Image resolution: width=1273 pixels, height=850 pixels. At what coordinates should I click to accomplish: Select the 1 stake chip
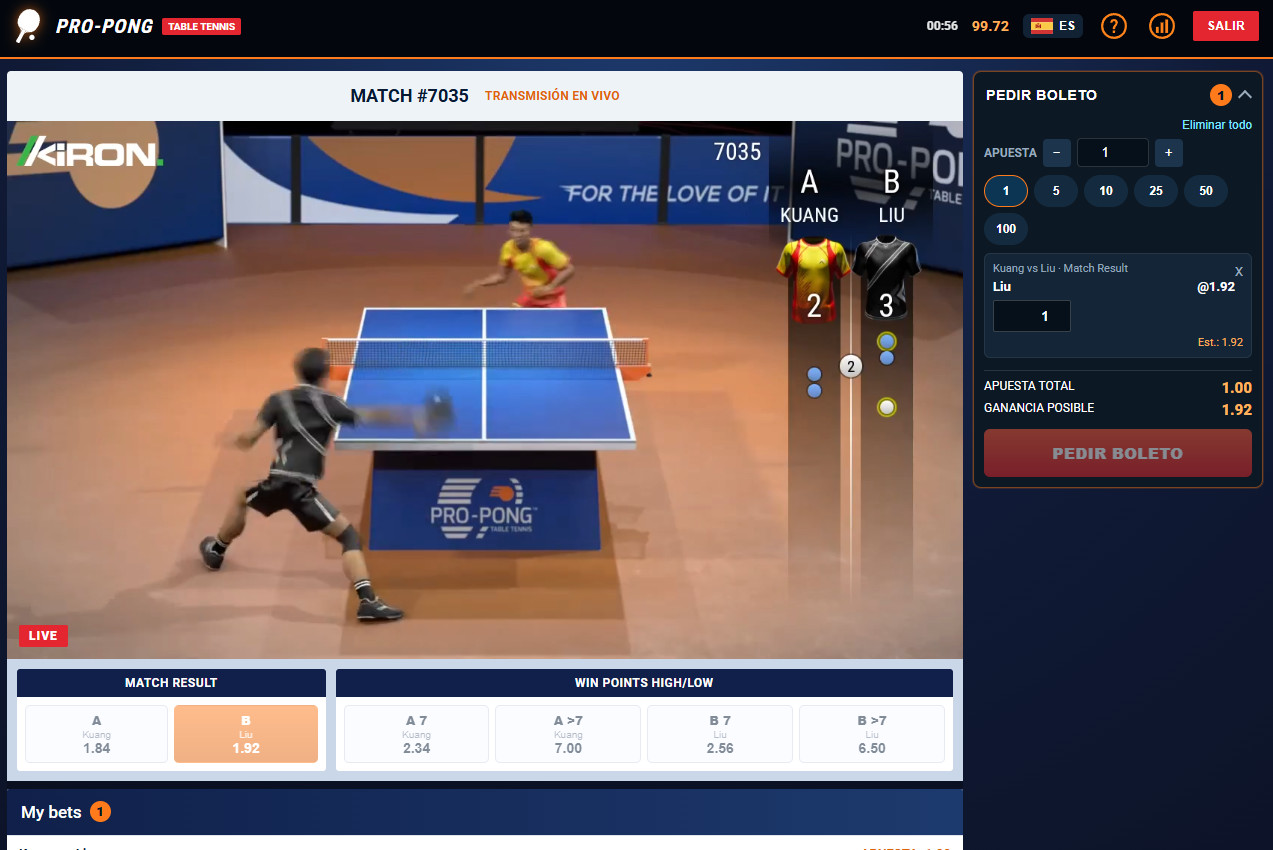click(x=1006, y=191)
